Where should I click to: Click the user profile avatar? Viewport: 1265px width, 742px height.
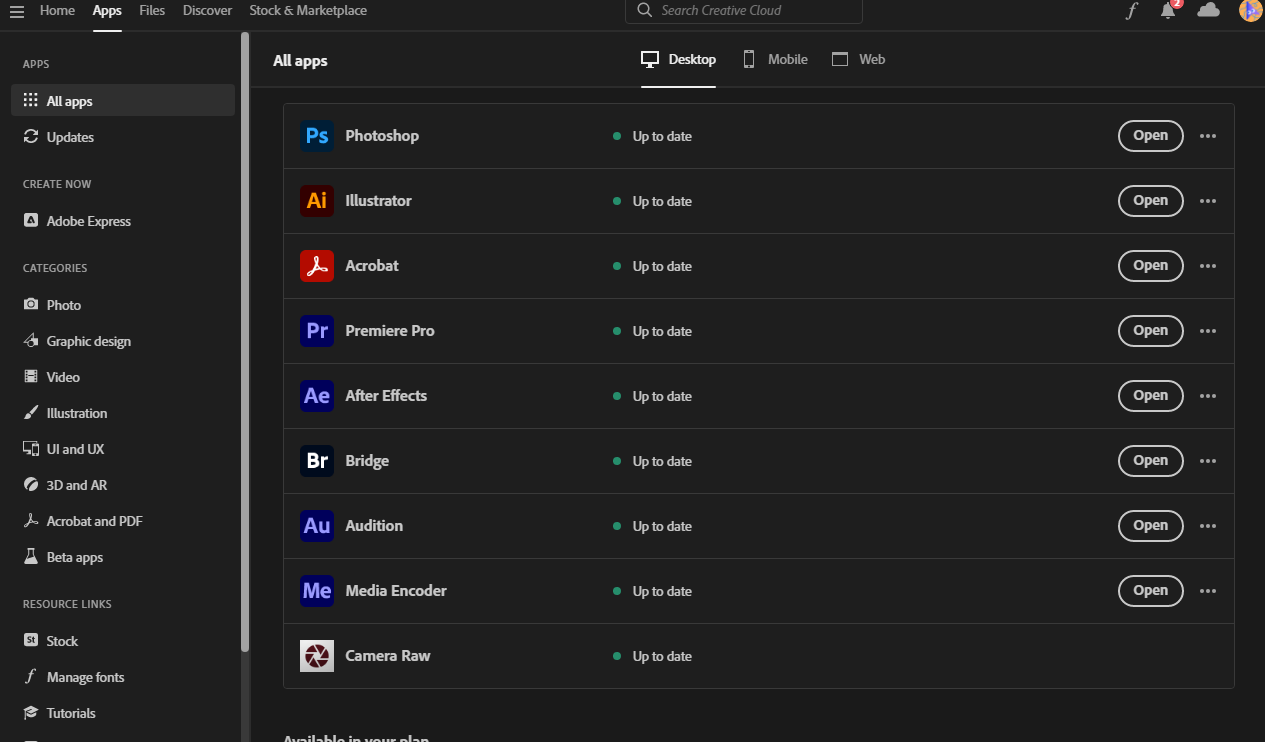1250,11
